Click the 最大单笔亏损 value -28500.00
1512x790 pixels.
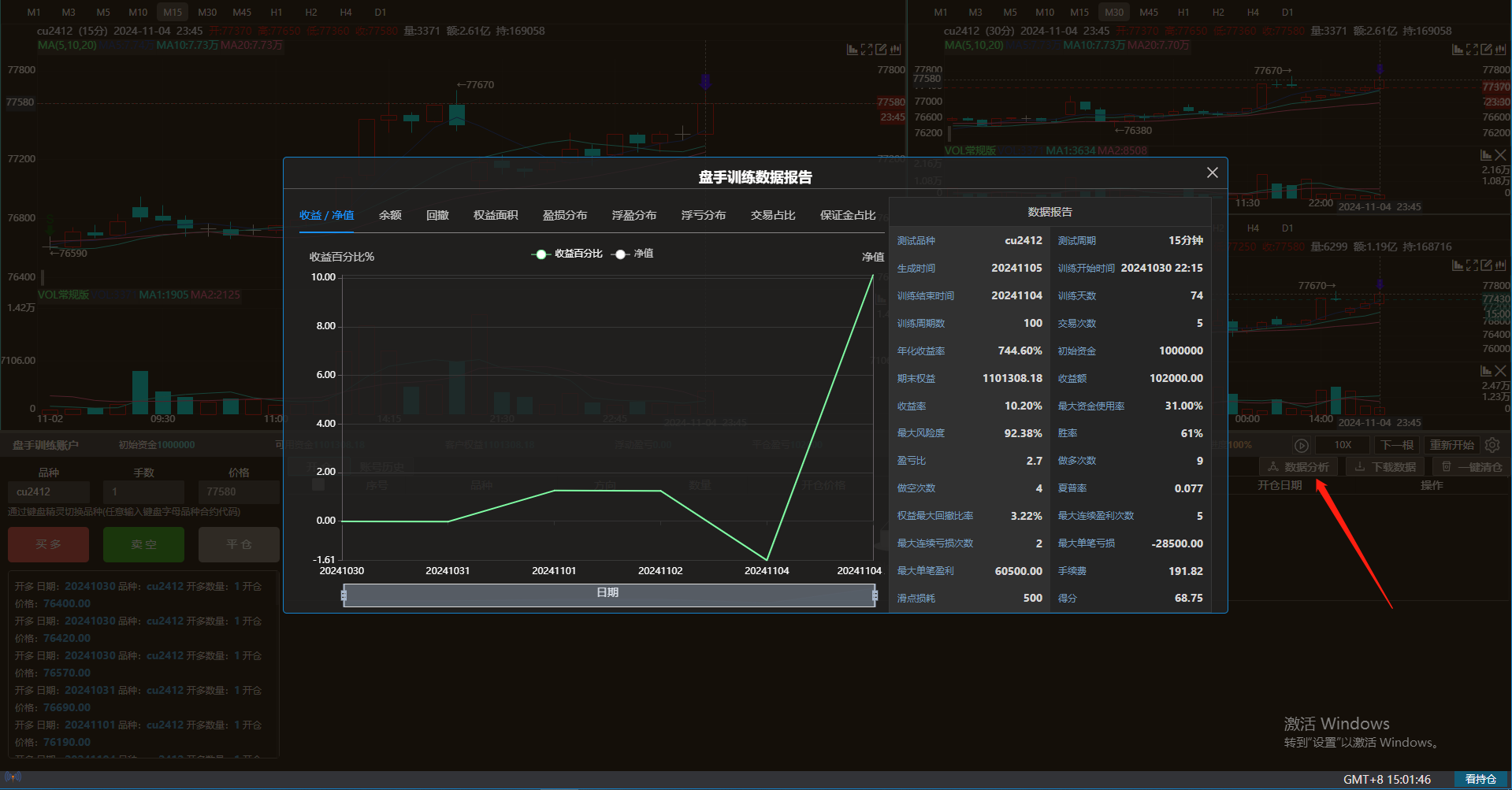click(1177, 543)
